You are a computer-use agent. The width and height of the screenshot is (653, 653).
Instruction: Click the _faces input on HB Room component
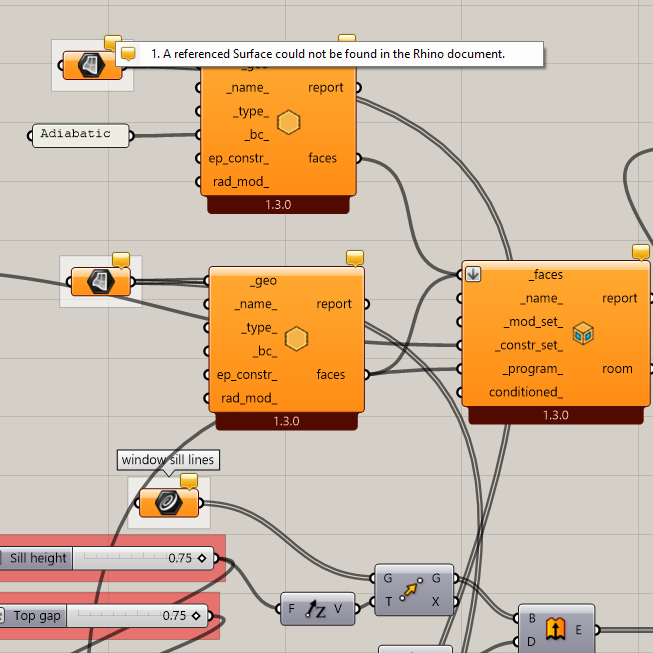click(546, 275)
